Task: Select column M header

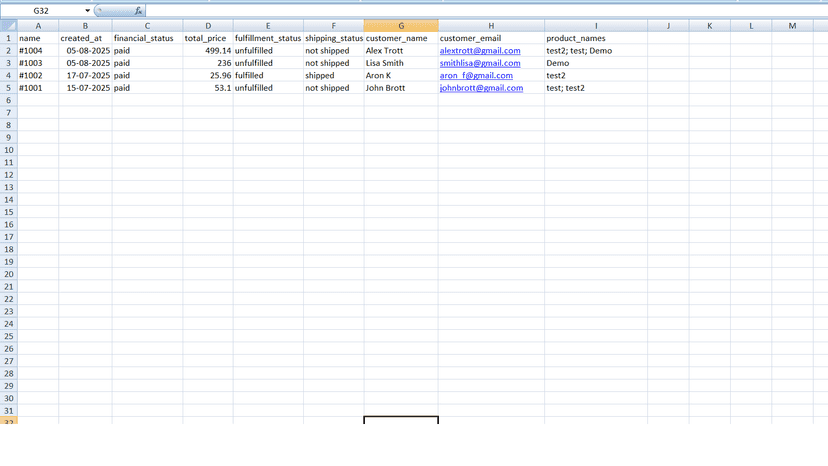Action: [x=792, y=25]
